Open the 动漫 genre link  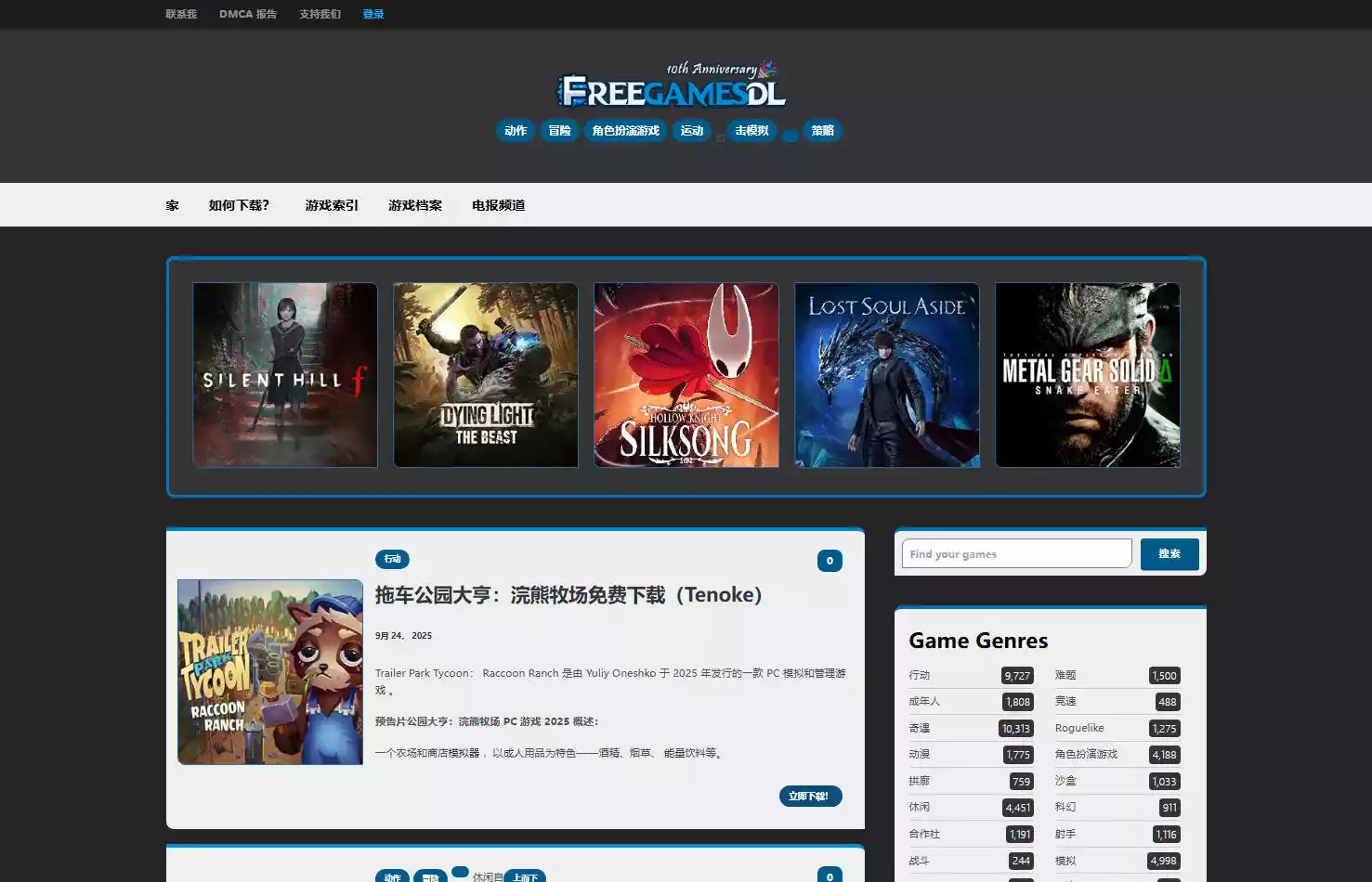tap(920, 755)
